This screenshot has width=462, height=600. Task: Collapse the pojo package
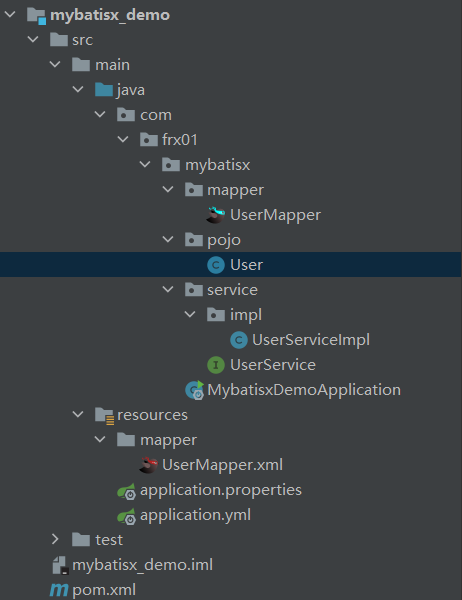point(168,239)
